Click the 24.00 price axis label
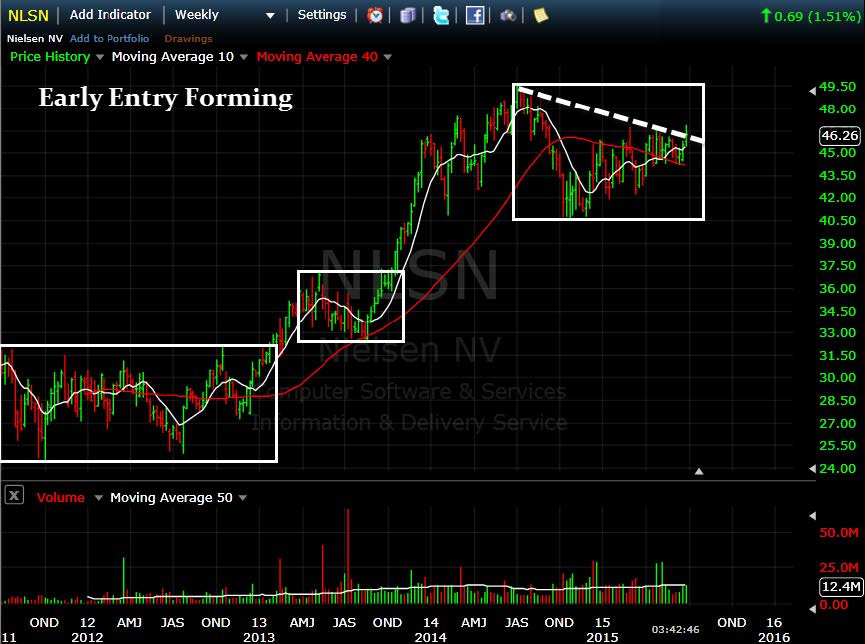 point(837,469)
